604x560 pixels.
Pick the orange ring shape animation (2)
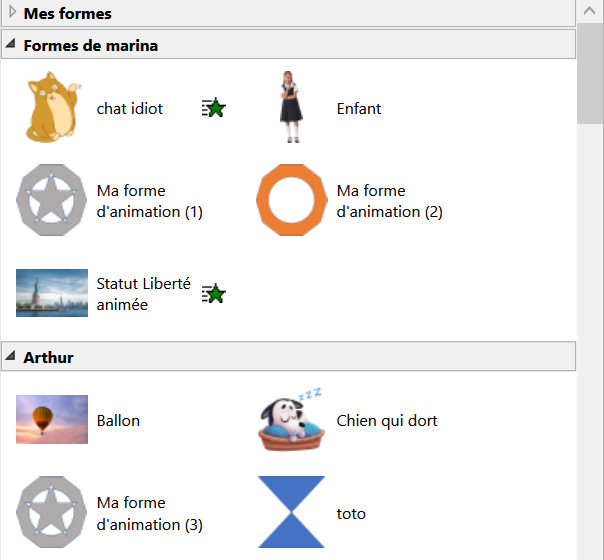coord(292,201)
